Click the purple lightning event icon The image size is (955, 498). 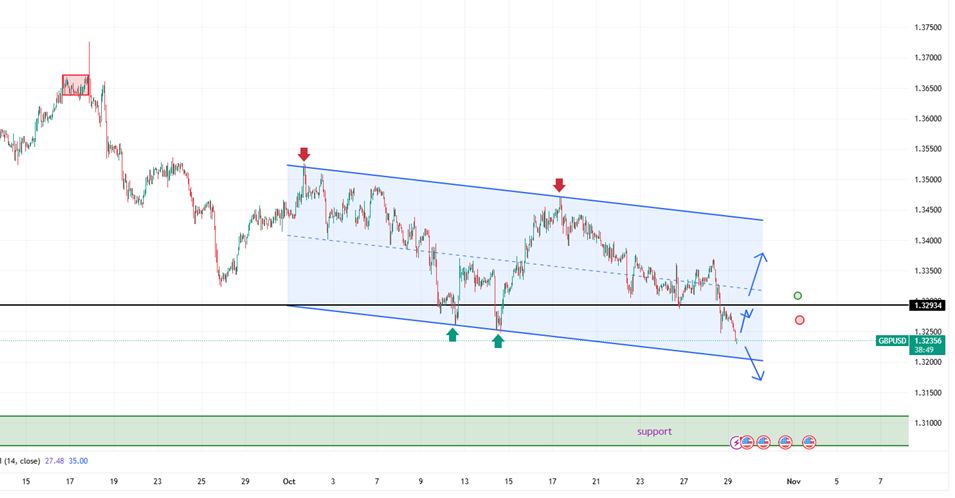(738, 441)
